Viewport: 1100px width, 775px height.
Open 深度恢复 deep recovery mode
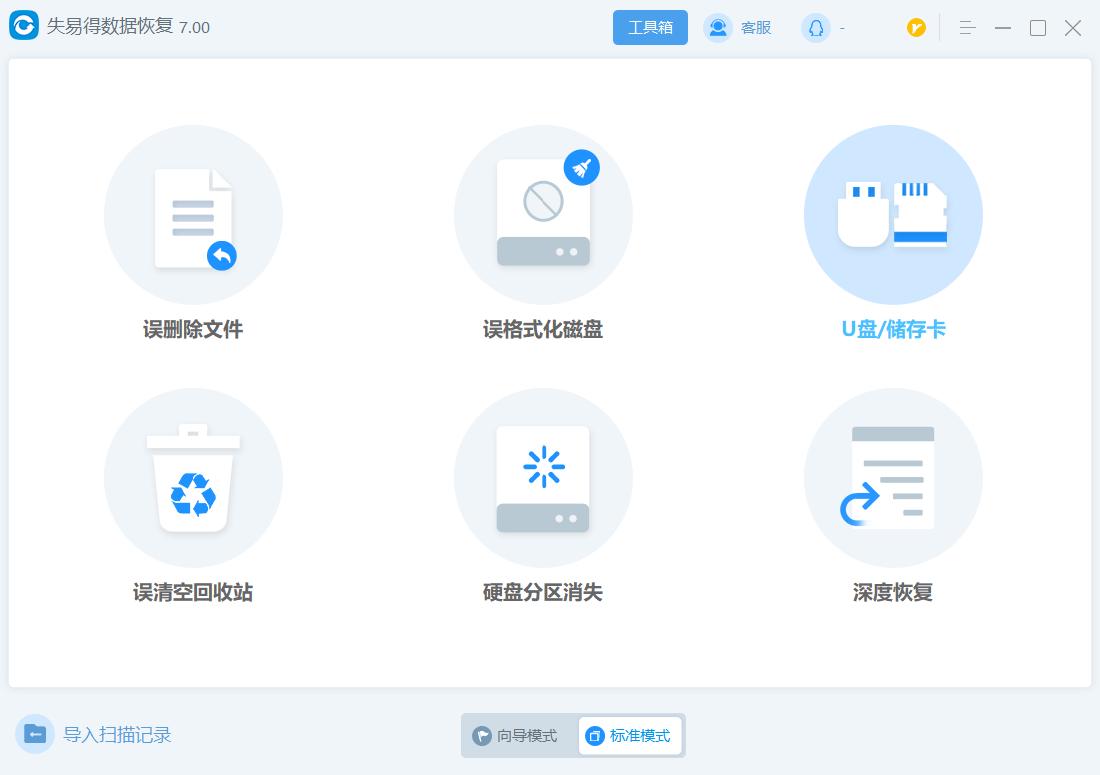(893, 477)
